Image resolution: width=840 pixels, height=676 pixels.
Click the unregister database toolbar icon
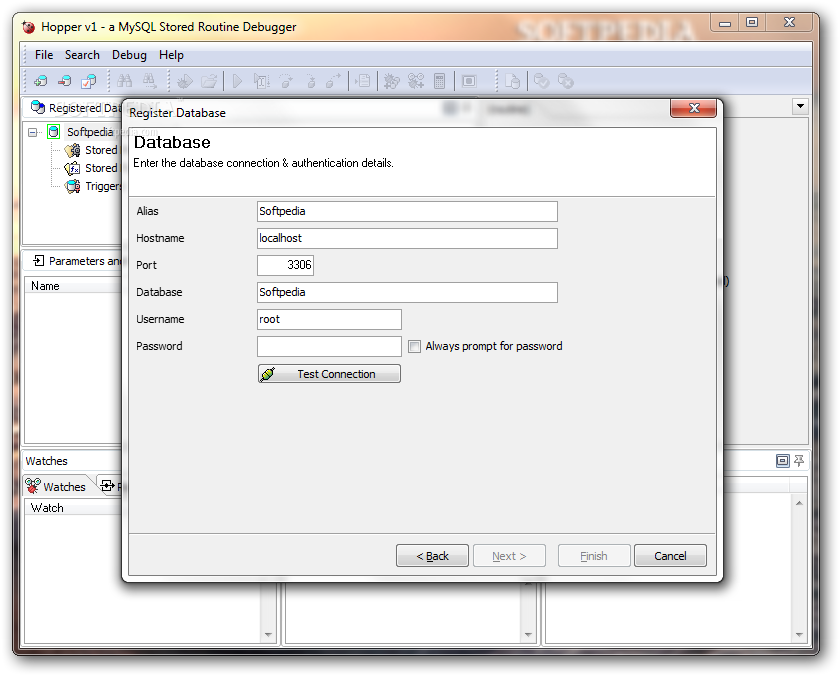tap(65, 81)
